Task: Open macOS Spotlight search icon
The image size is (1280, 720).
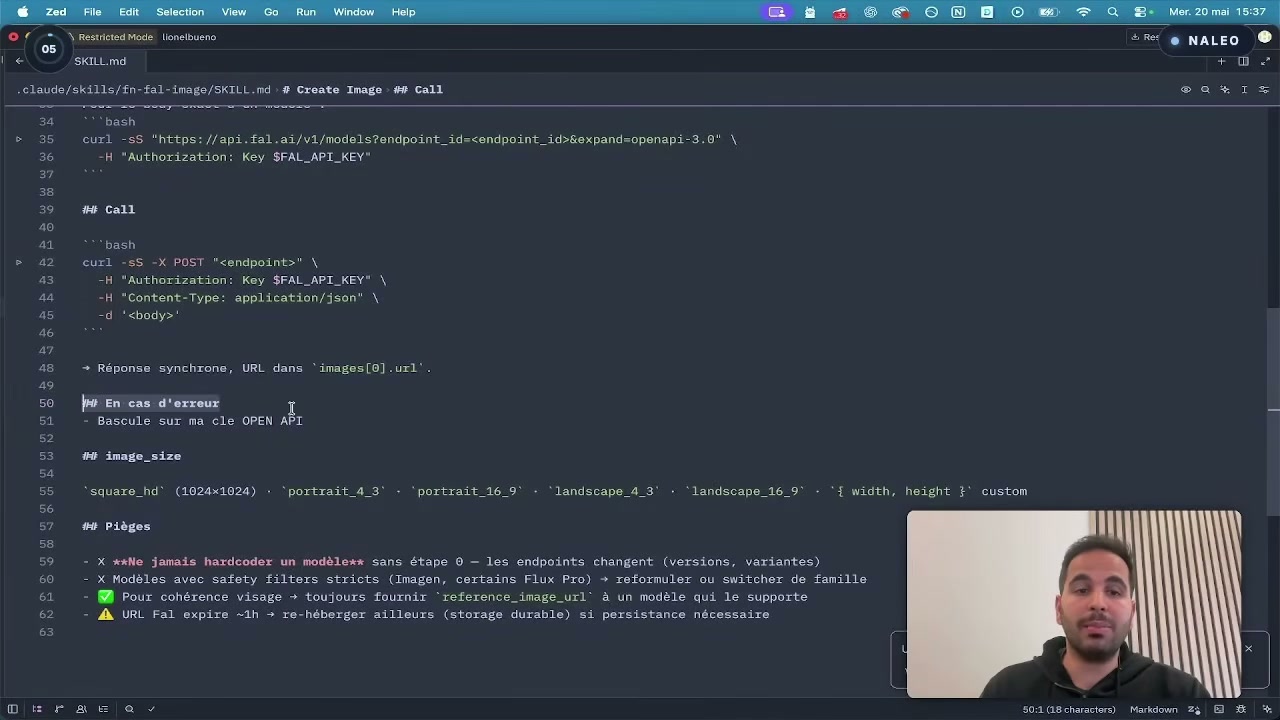Action: 1113,12
